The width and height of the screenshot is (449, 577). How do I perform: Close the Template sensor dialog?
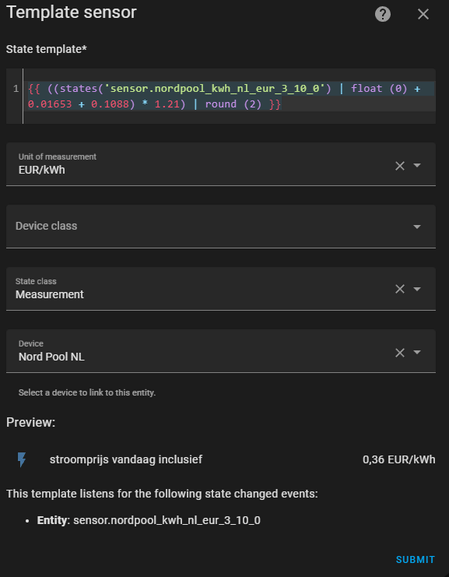coord(423,14)
